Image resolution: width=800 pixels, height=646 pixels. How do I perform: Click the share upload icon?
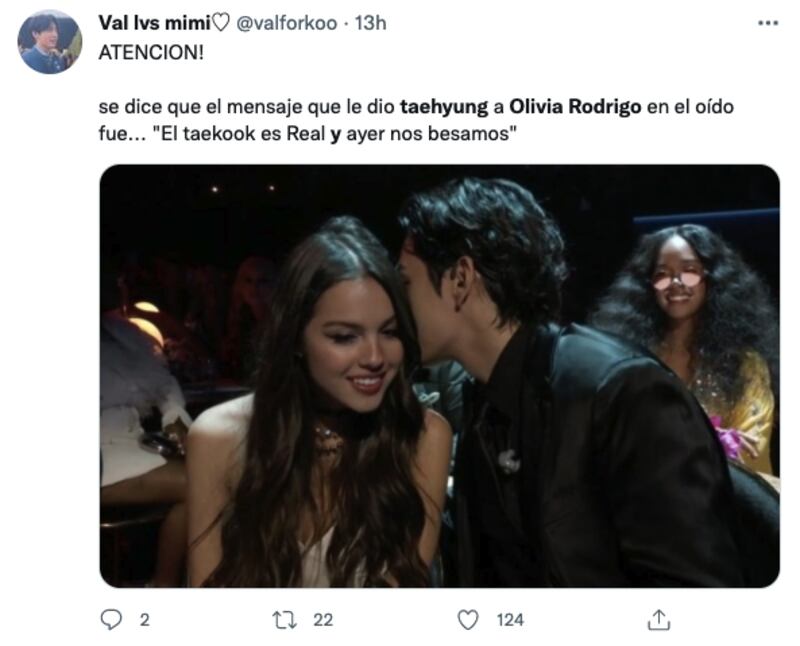click(x=657, y=620)
